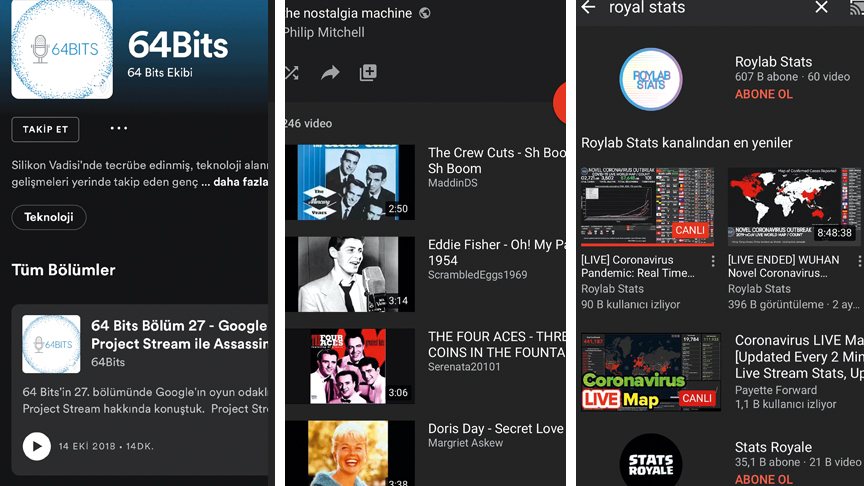
Task: Click the 'Tüm Bölümler' heading
Action: (x=63, y=270)
